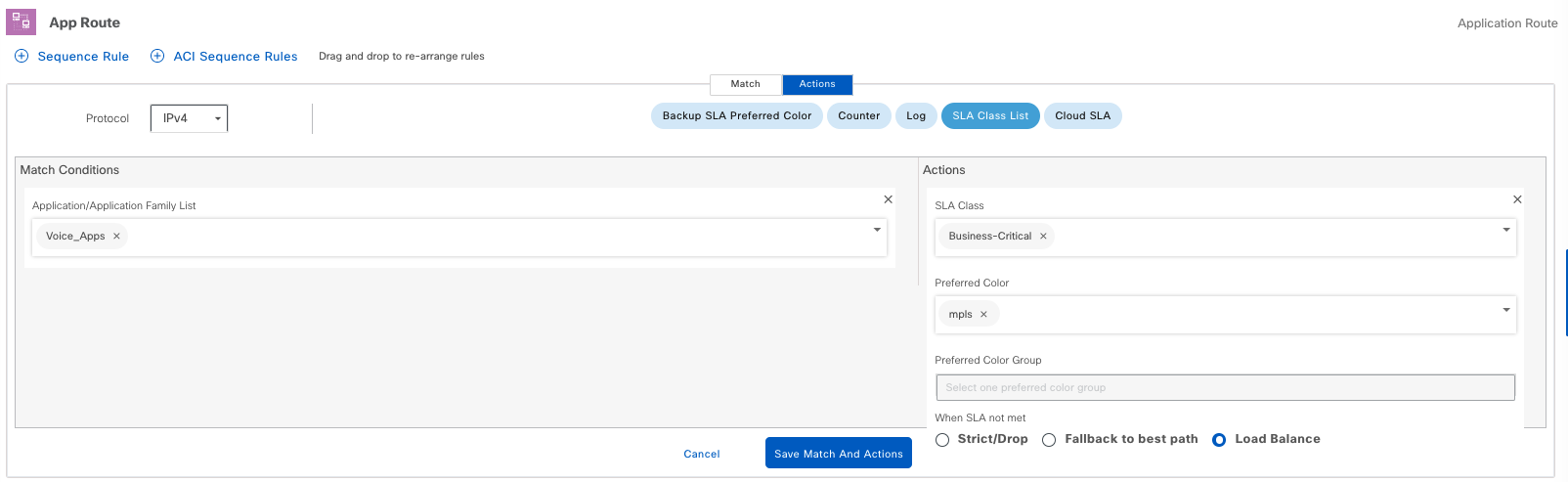The image size is (1568, 482).
Task: Switch to the Match tab
Action: [x=745, y=84]
